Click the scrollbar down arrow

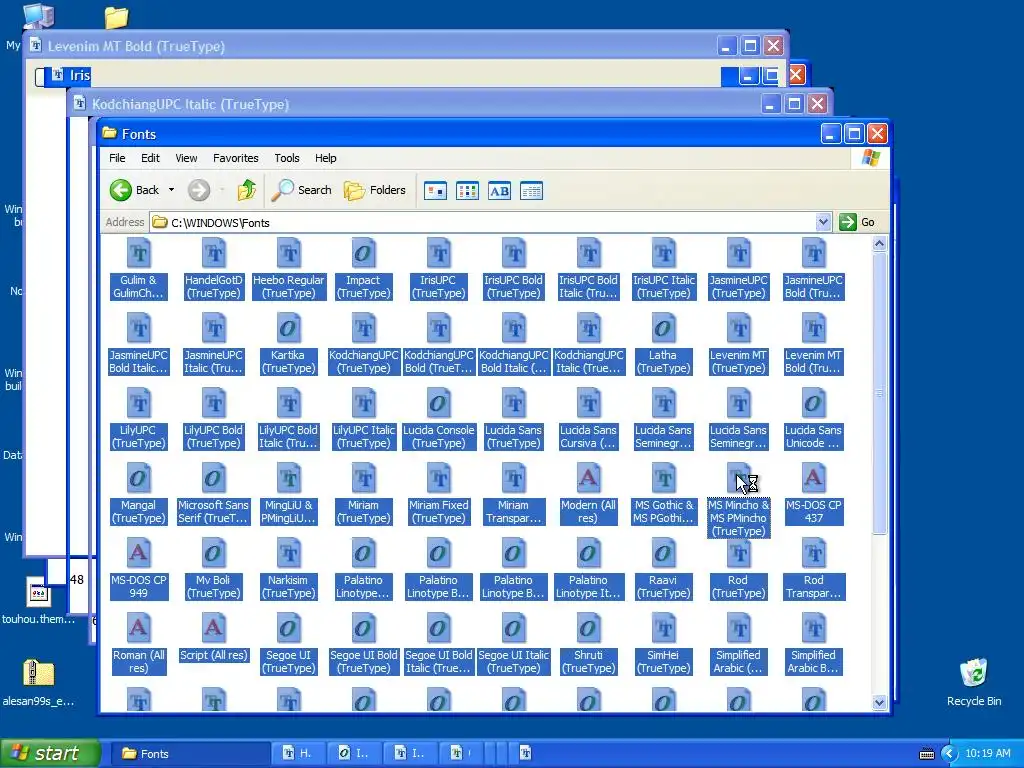click(x=879, y=703)
